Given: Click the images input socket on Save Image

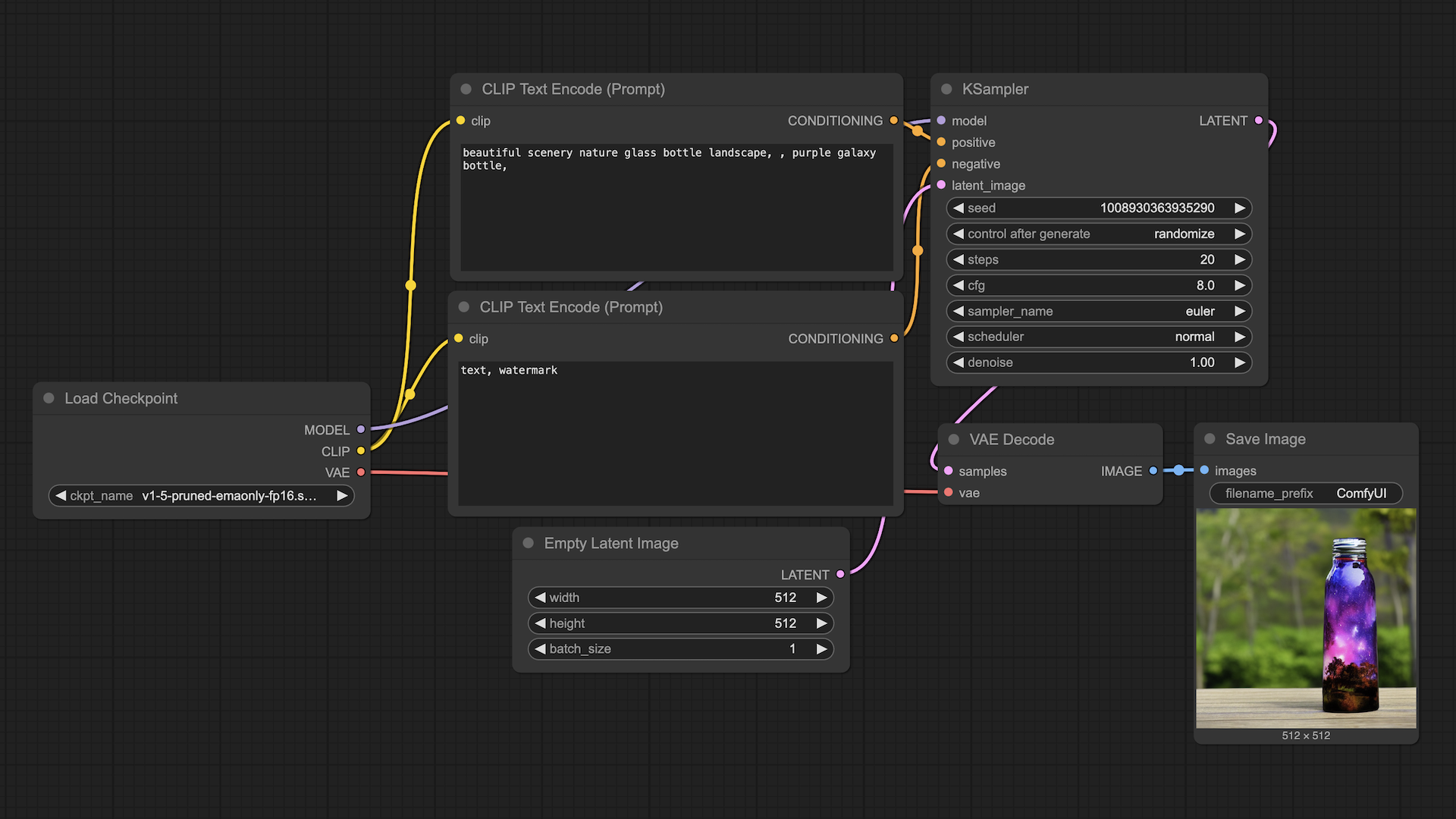Looking at the screenshot, I should [1204, 470].
